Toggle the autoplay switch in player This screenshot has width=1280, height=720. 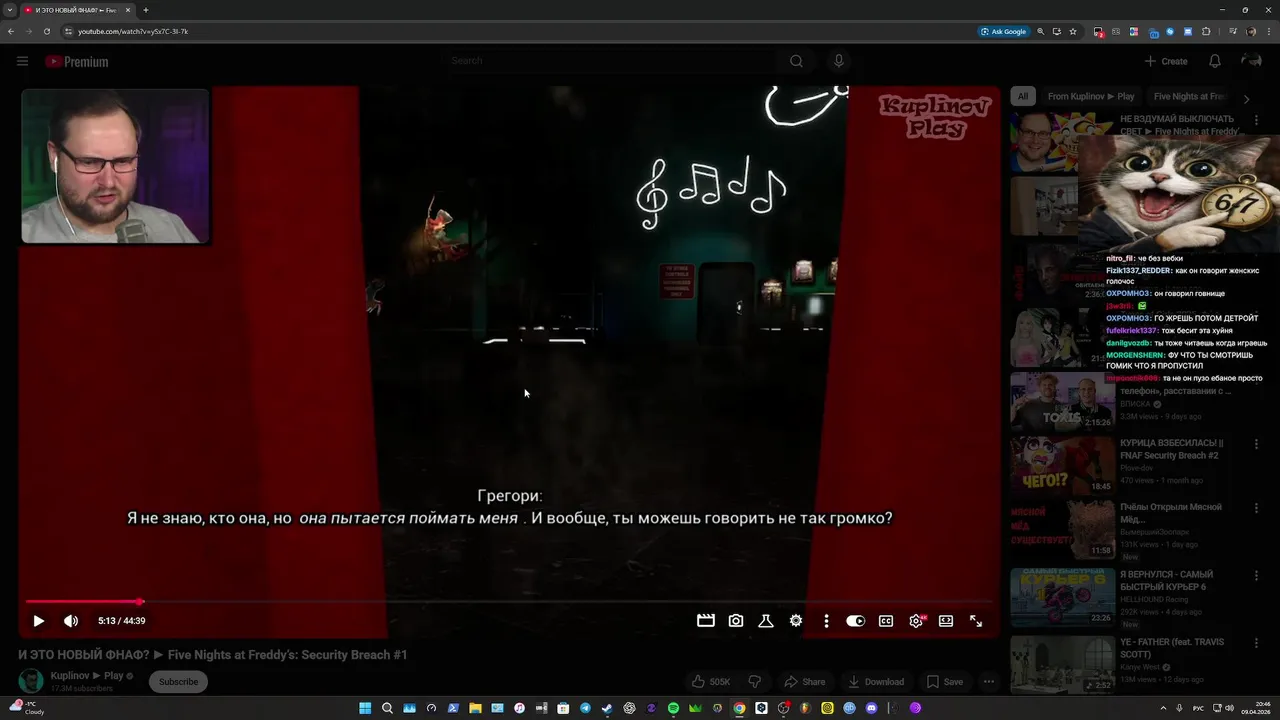point(856,621)
